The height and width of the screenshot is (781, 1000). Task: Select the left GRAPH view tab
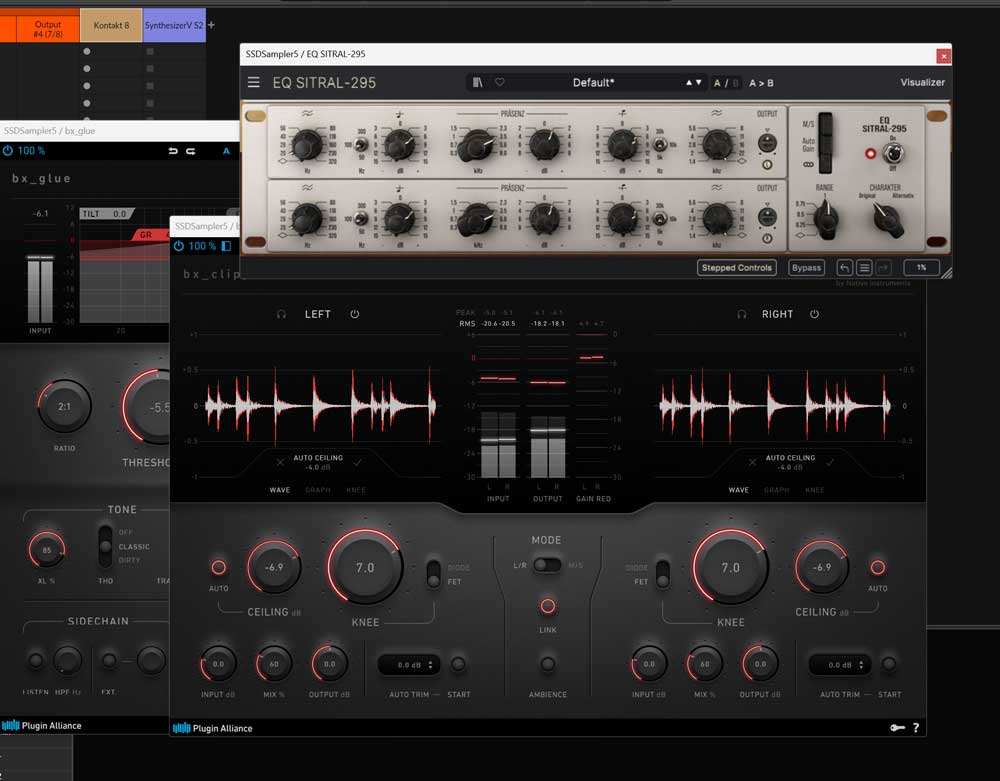(x=317, y=490)
